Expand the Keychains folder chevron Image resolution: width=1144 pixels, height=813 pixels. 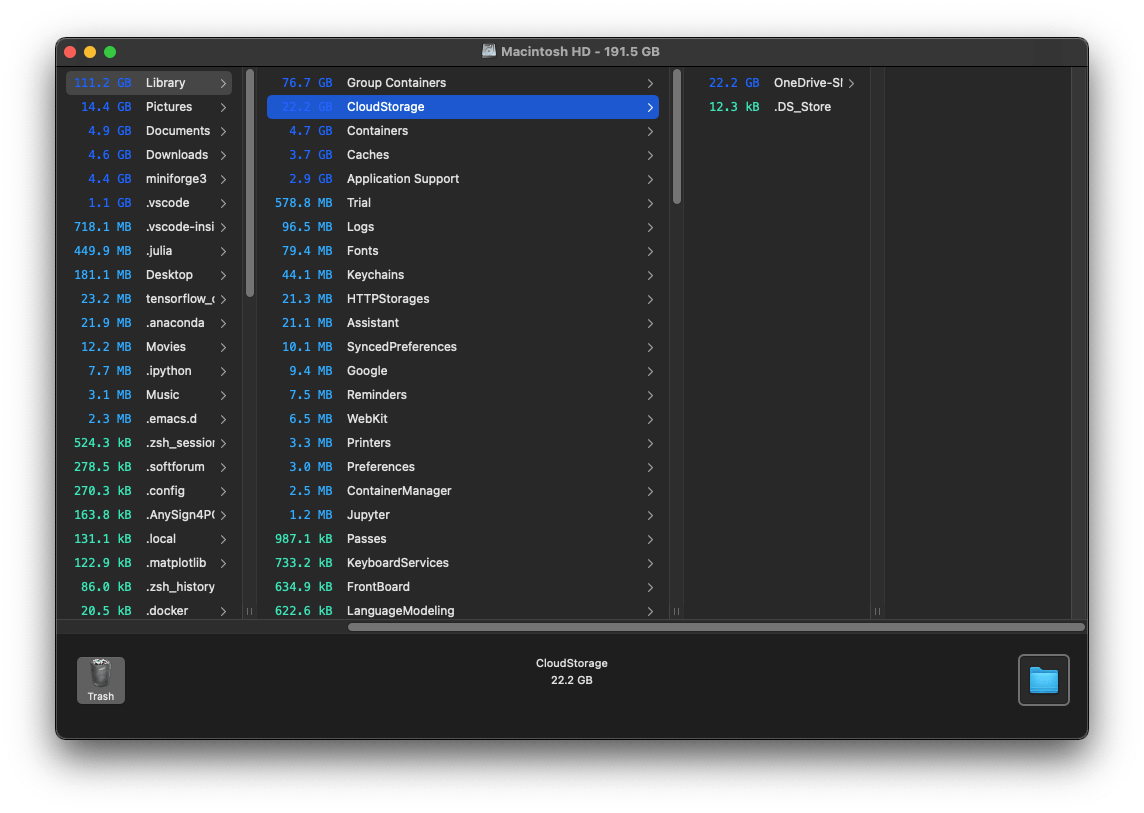(650, 275)
